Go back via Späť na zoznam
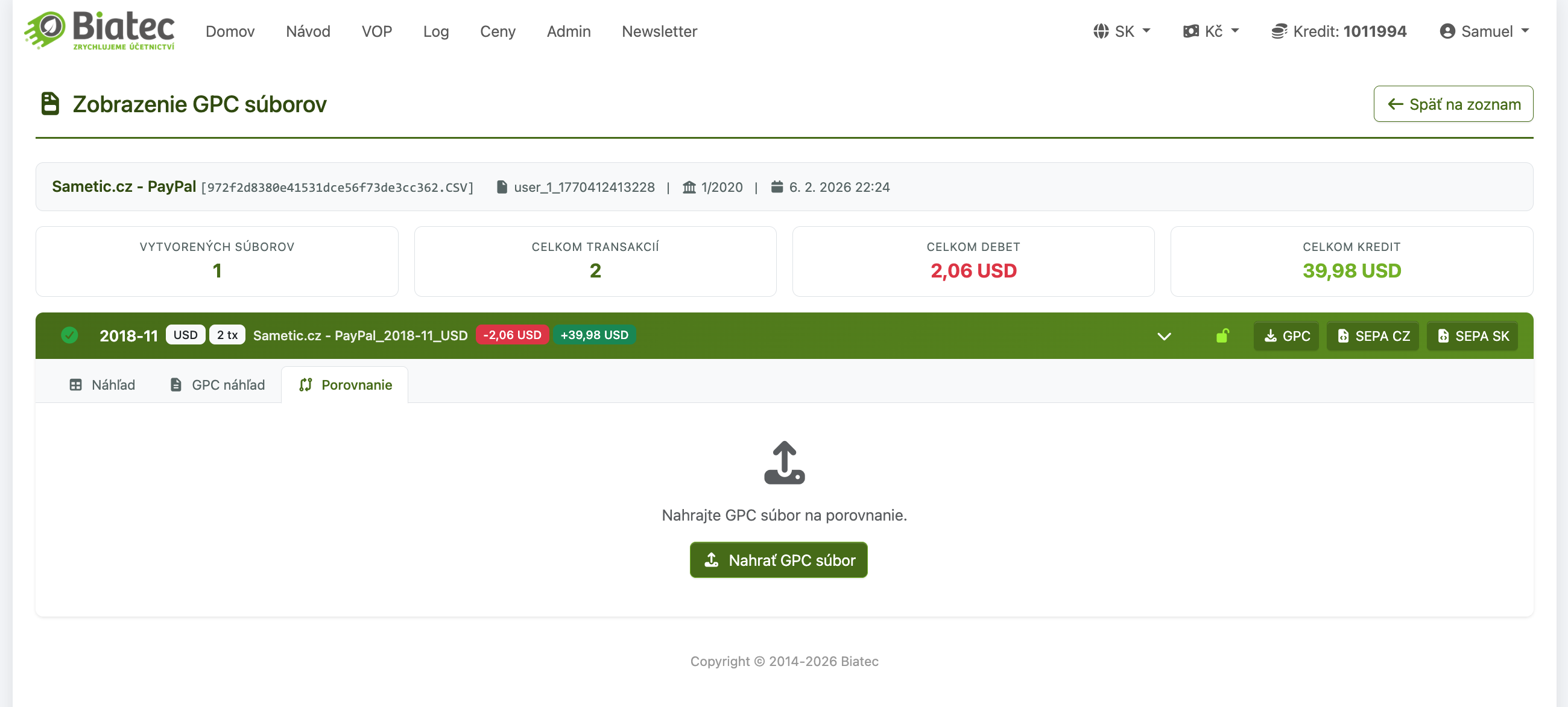Screen dimensions: 1568x707 (1453, 104)
